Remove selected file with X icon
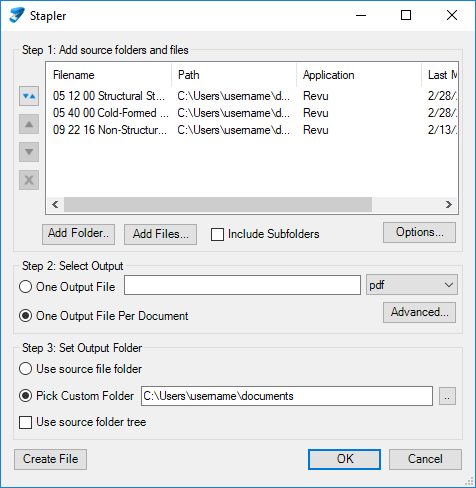This screenshot has width=476, height=488. 29,180
